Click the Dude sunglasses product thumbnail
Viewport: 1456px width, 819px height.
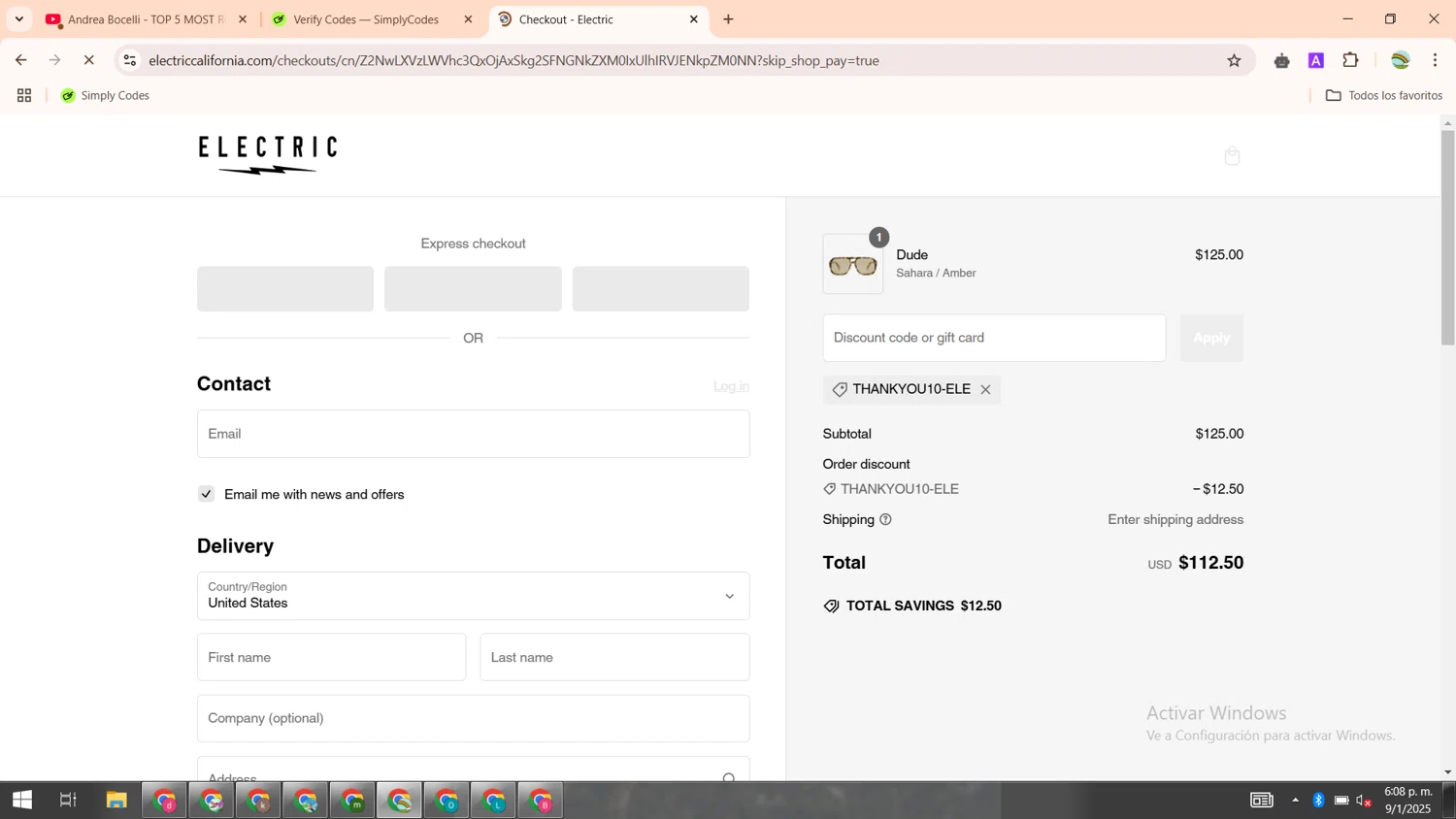853,264
